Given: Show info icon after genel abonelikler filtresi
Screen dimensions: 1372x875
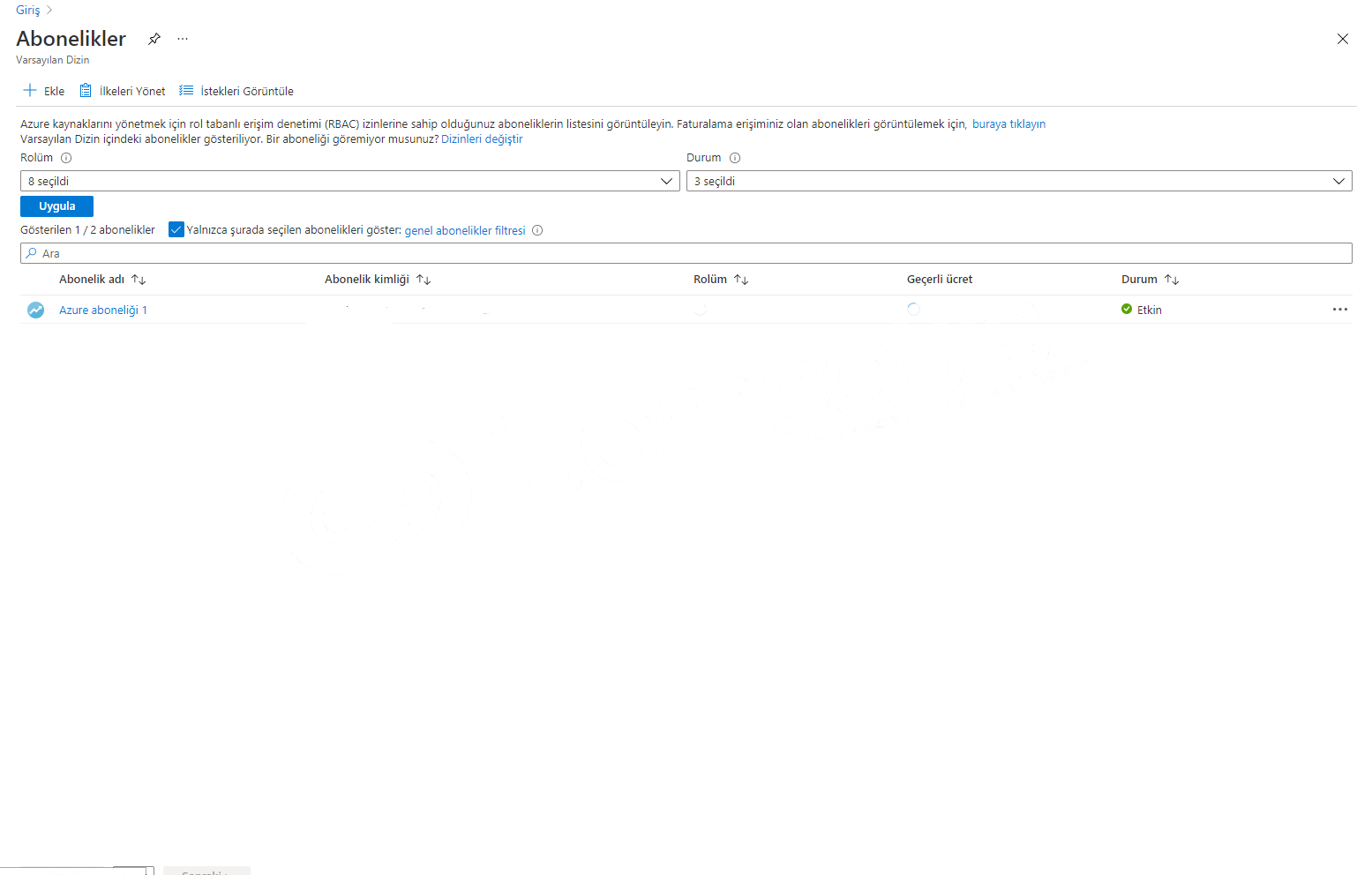Looking at the screenshot, I should click(x=537, y=230).
